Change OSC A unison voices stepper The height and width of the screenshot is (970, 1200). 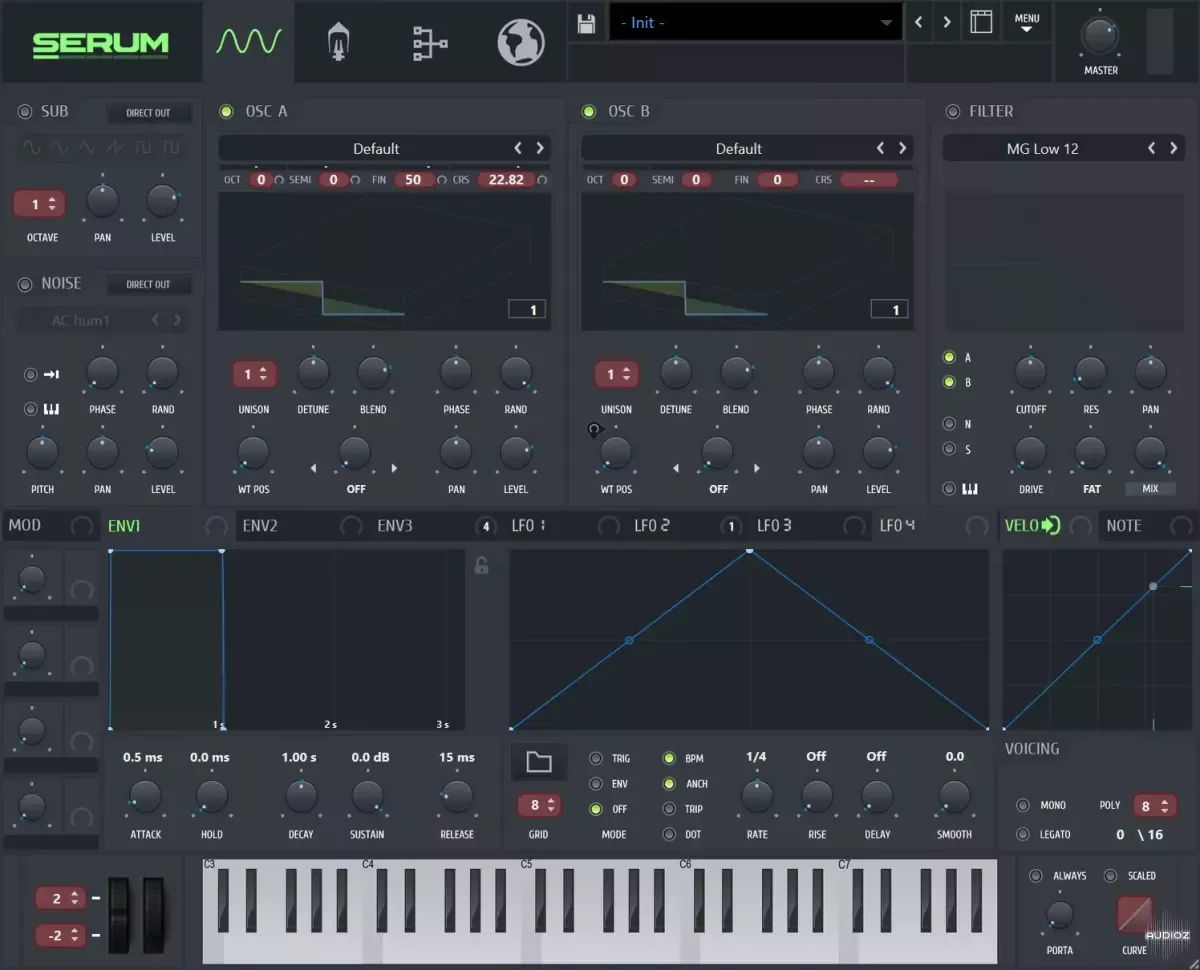254,374
